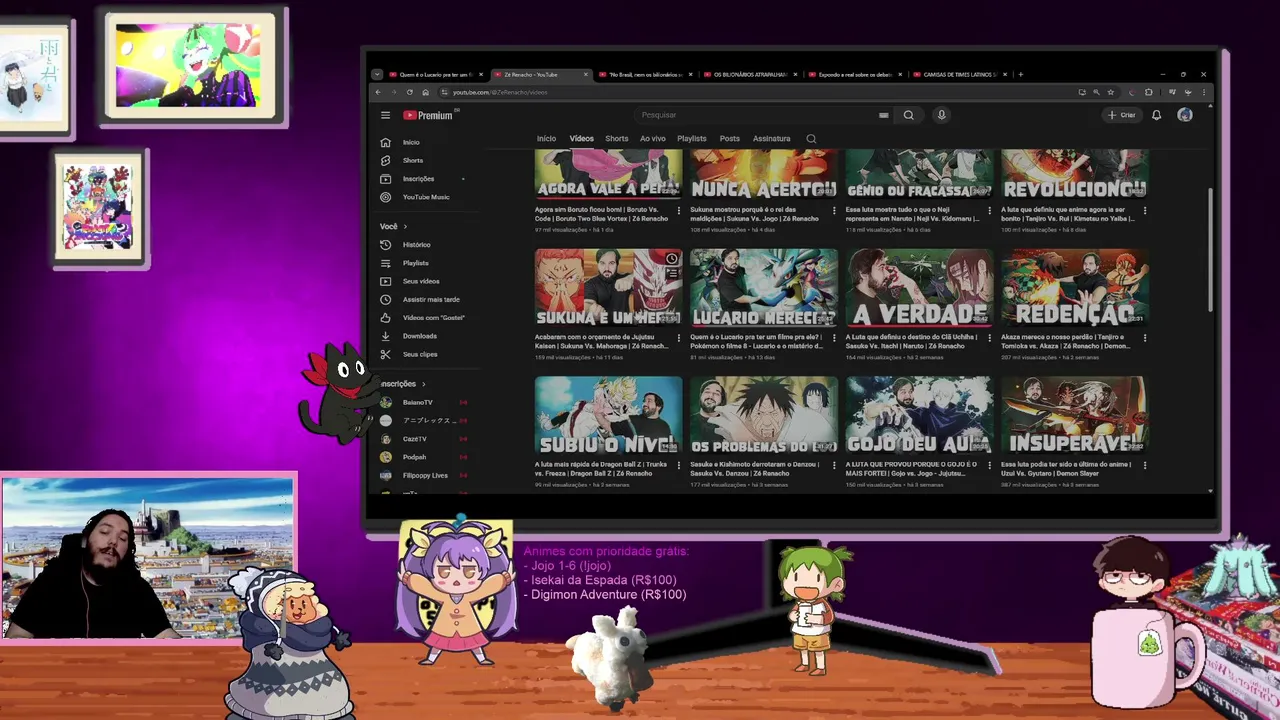Open options menu for the Boruto Vs. Code video
The height and width of the screenshot is (720, 1280).
point(678,211)
